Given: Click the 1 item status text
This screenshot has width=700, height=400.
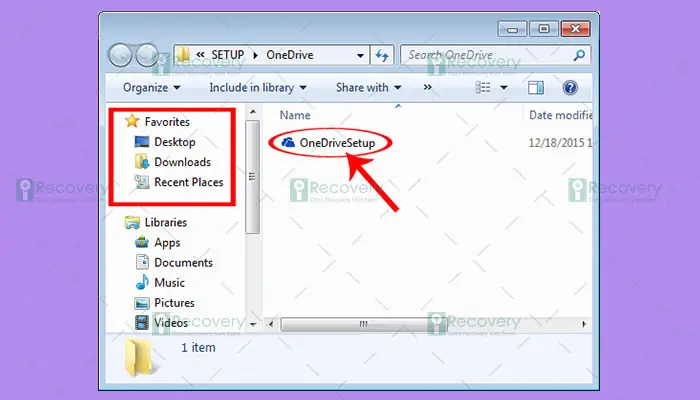Looking at the screenshot, I should tap(198, 347).
